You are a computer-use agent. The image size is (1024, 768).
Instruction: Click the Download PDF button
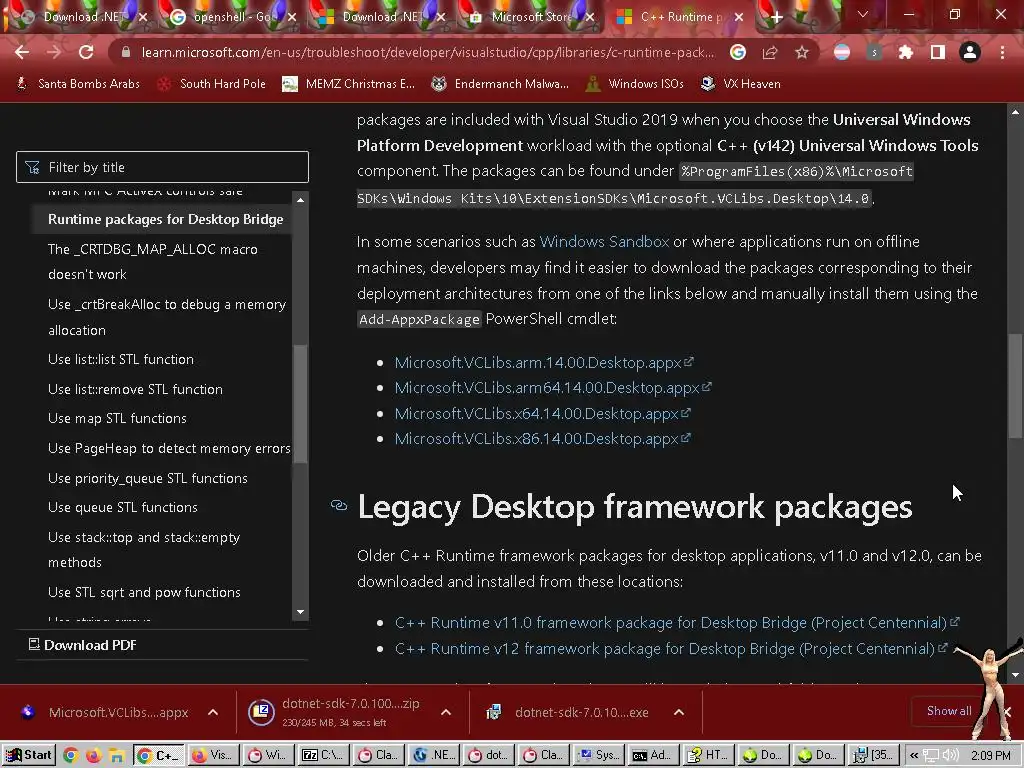tap(82, 645)
